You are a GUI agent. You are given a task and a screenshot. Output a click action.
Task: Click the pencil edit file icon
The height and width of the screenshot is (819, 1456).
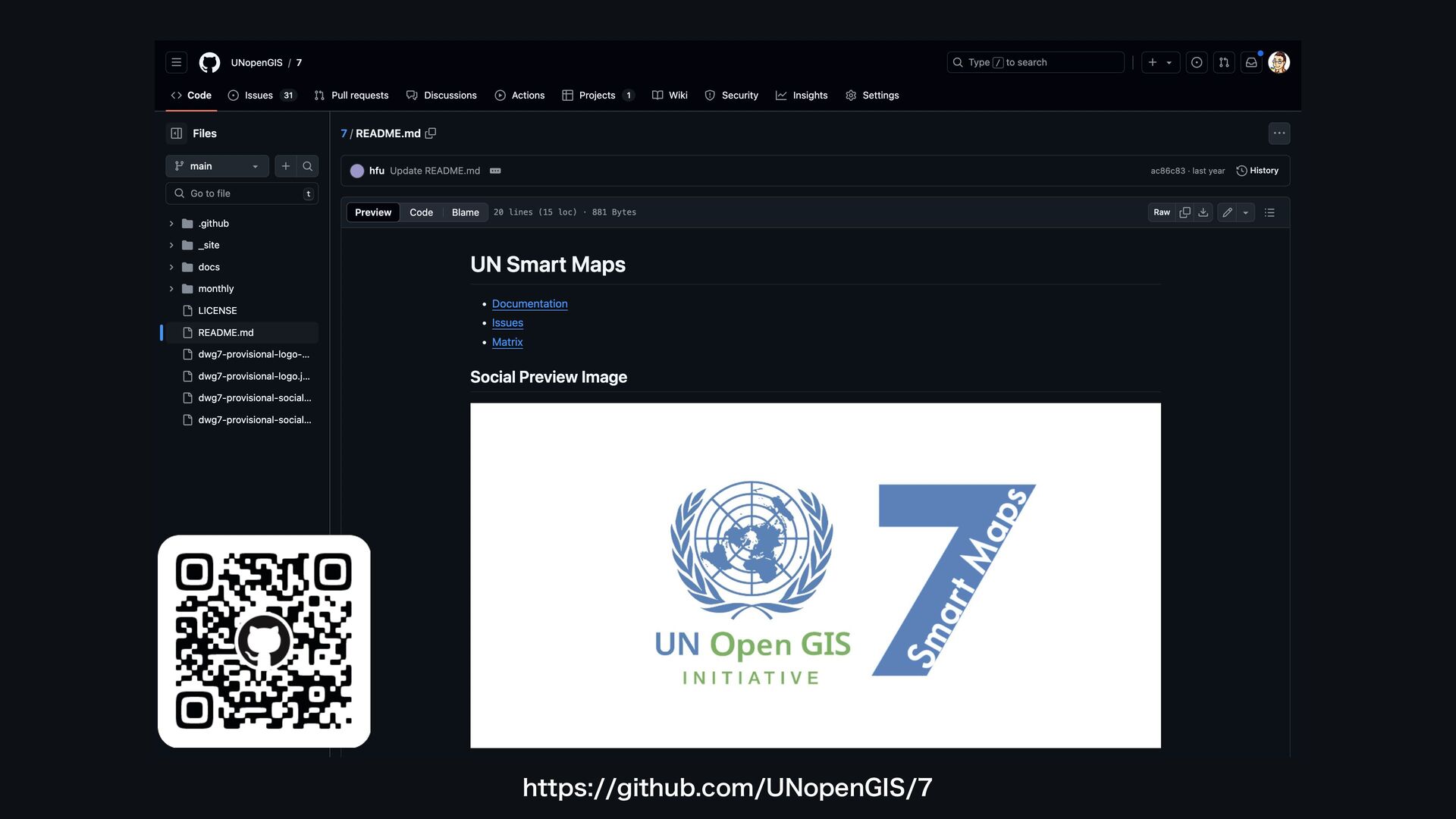tap(1227, 212)
